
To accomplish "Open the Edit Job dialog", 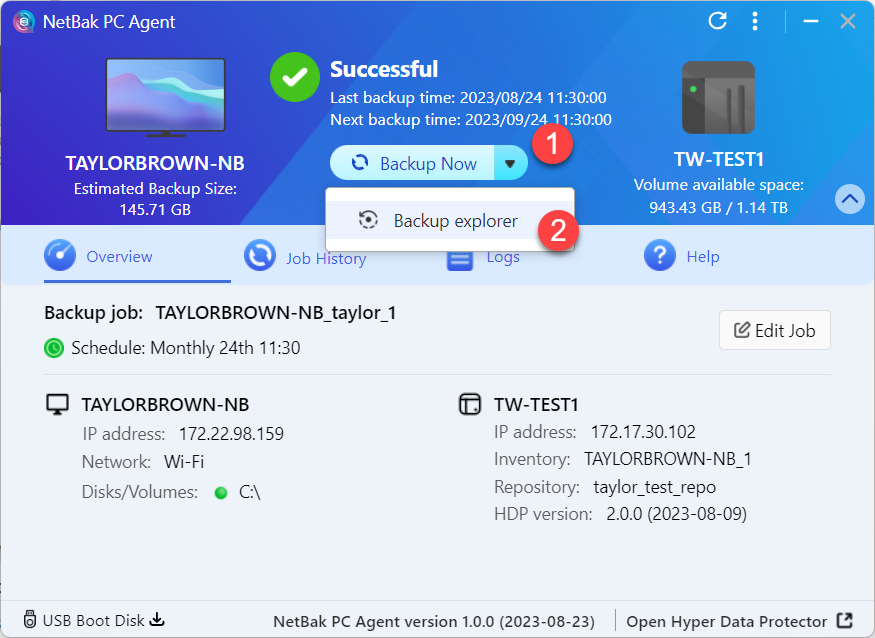I will [775, 330].
